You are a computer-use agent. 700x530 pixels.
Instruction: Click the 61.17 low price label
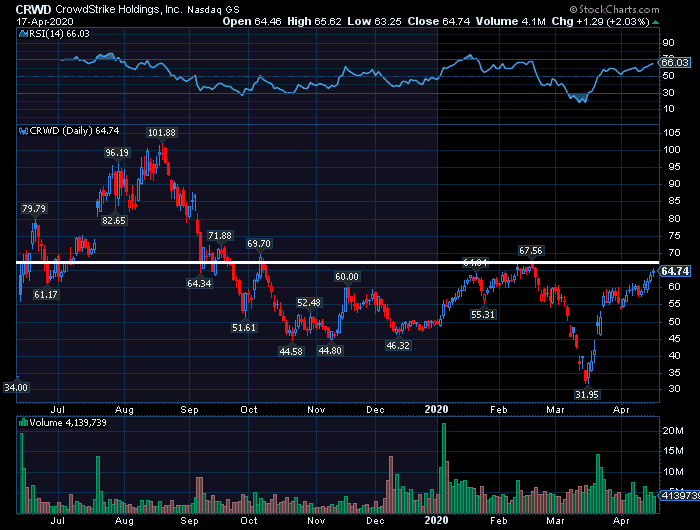point(46,295)
